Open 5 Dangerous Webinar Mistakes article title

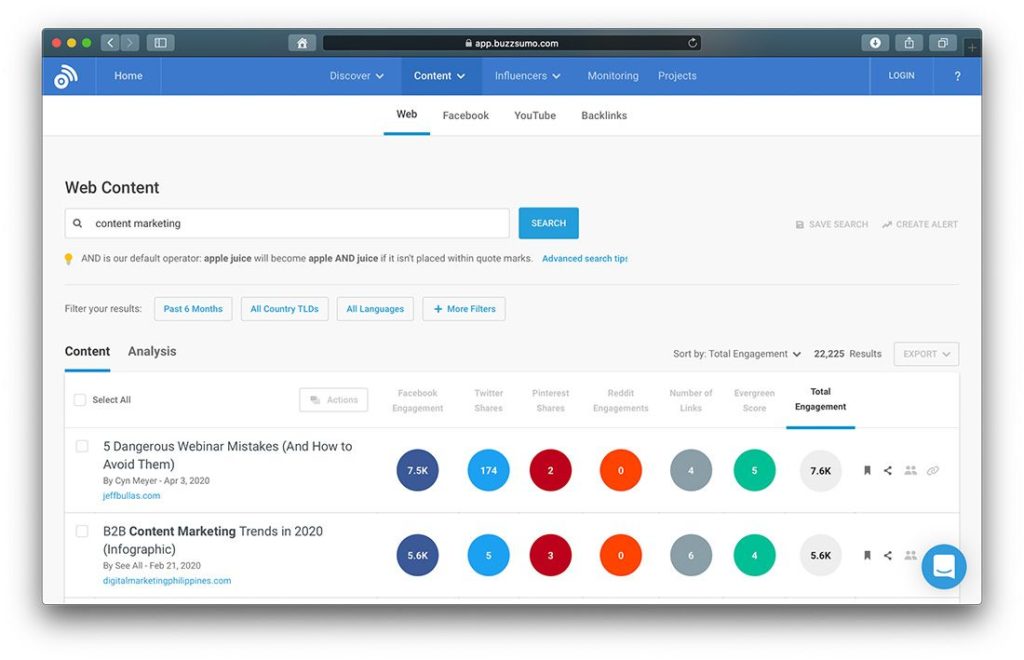point(227,455)
